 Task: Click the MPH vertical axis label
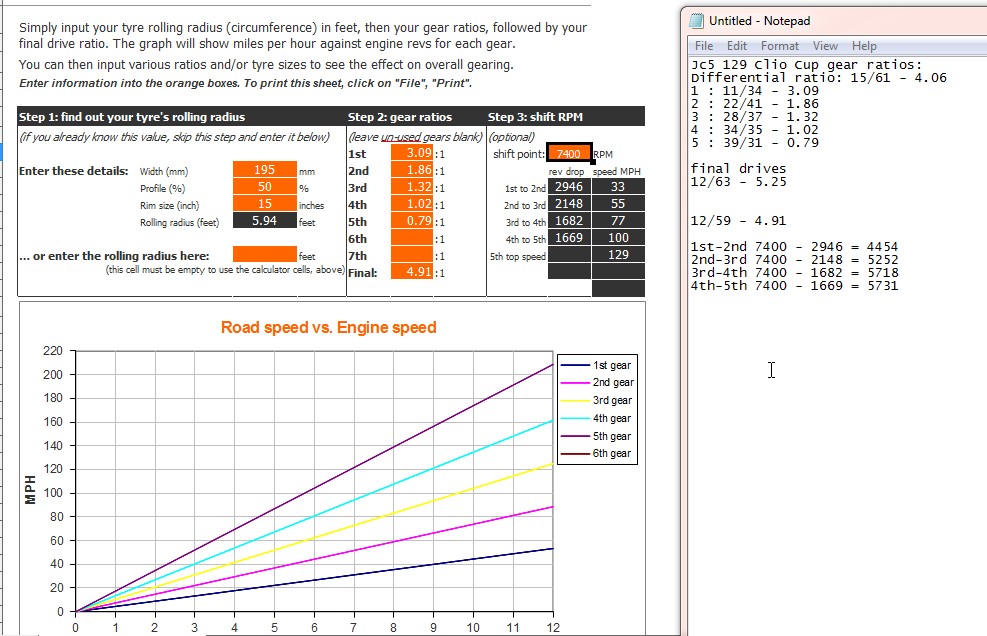30,488
